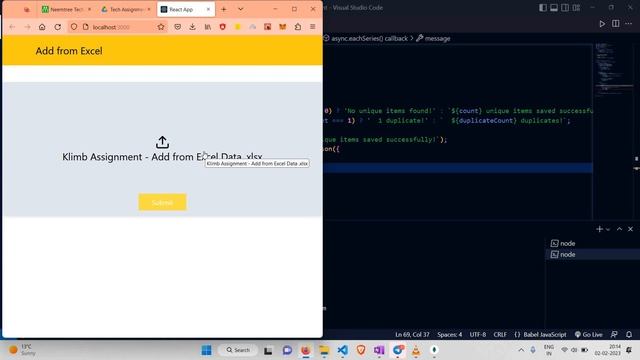Split the VS Code editor right
This screenshot has width=640, height=360.
[x=616, y=24]
